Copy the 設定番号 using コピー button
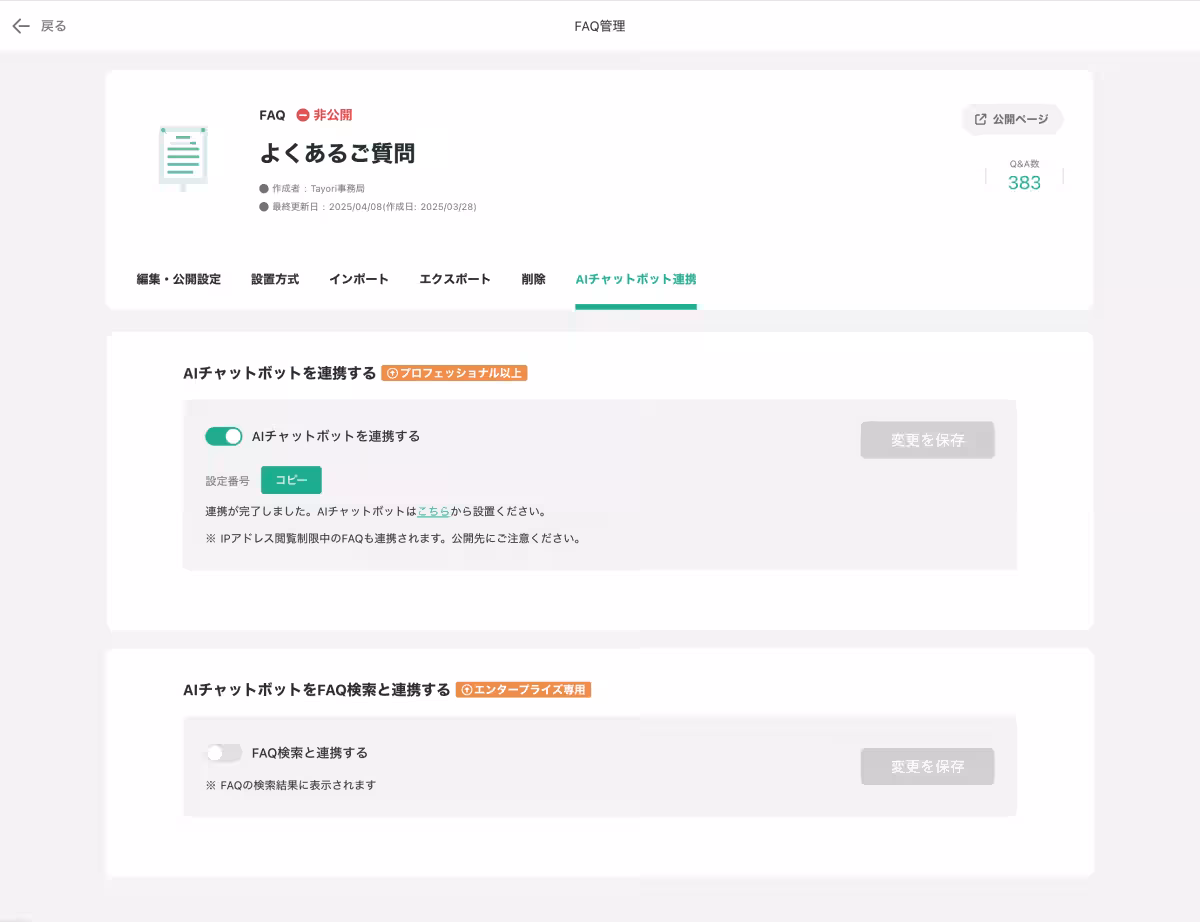Screen dimensions: 1200x922 pos(291,480)
